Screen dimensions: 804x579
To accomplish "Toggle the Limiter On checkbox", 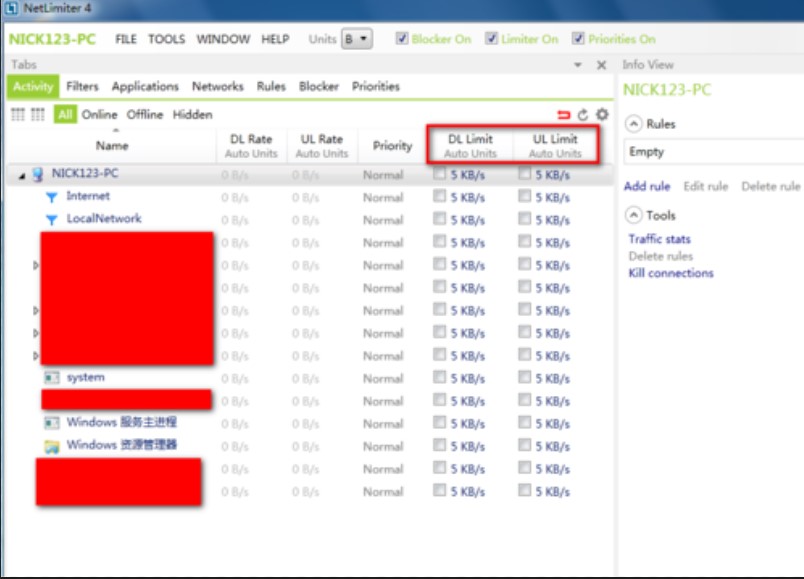I will click(x=492, y=39).
